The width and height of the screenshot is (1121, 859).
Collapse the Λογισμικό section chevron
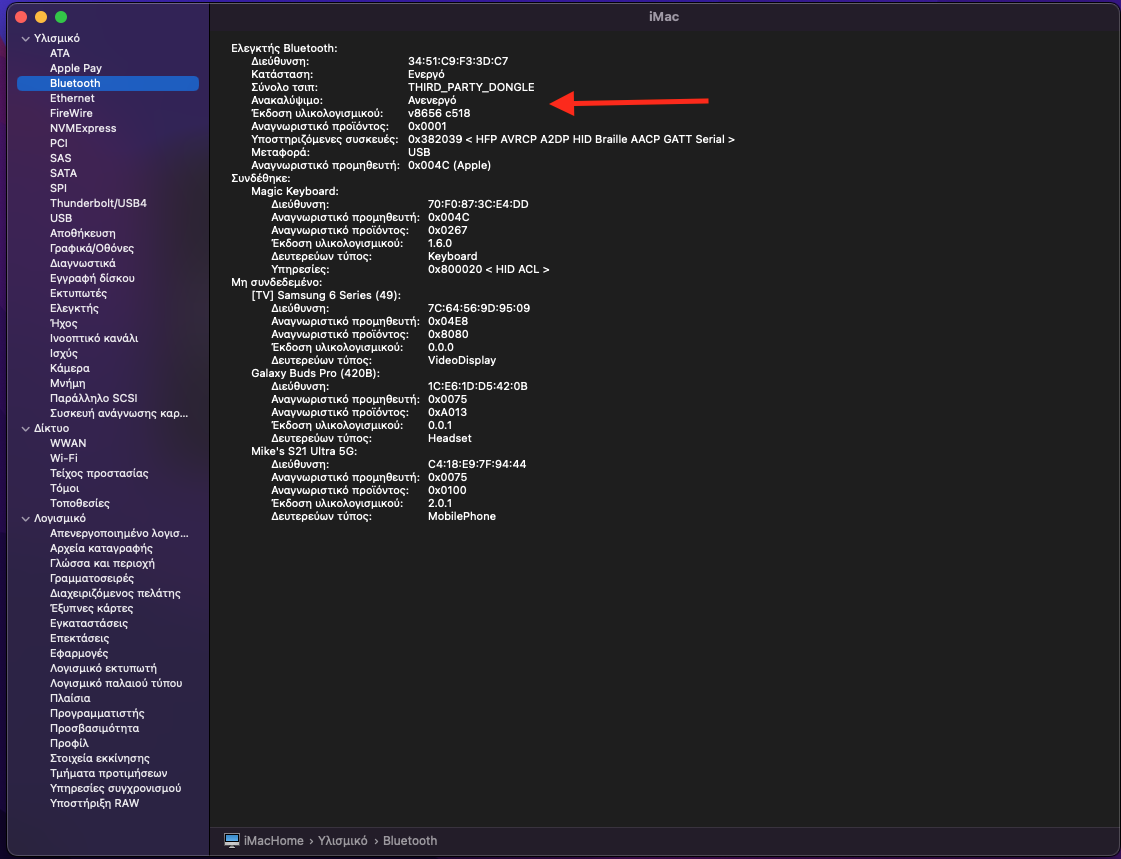click(x=26, y=519)
